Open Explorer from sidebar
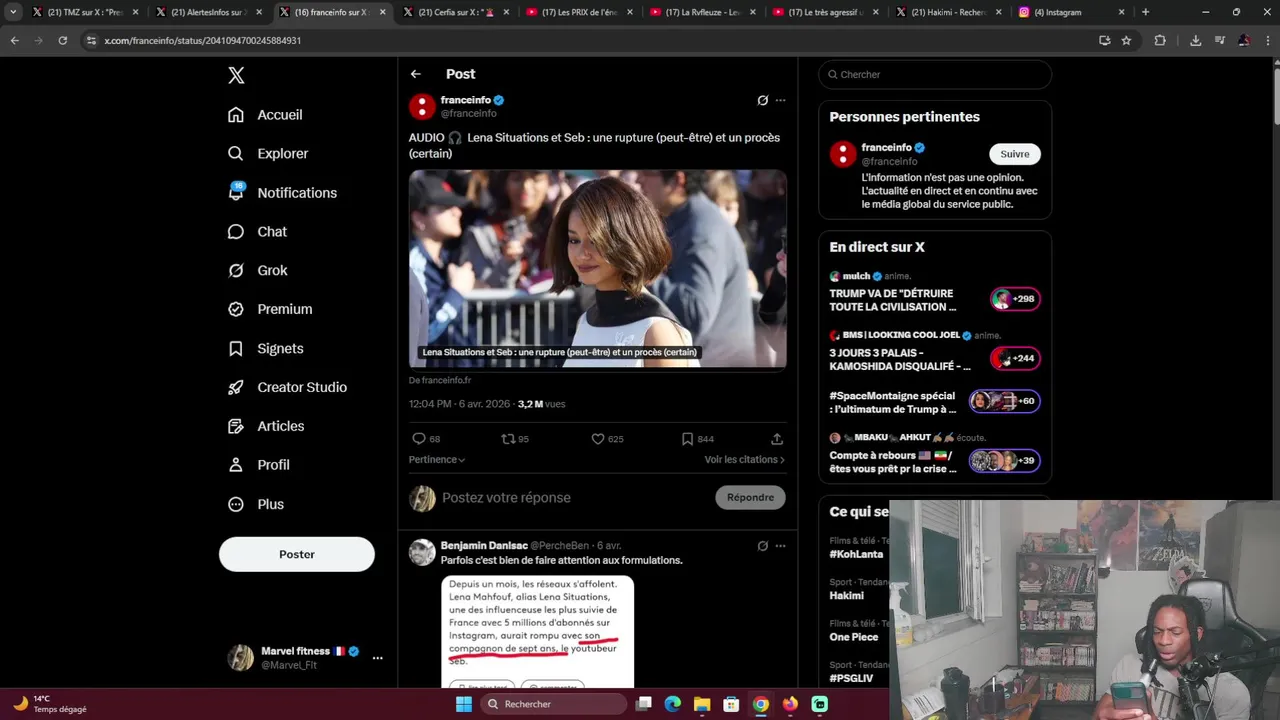 pos(268,154)
